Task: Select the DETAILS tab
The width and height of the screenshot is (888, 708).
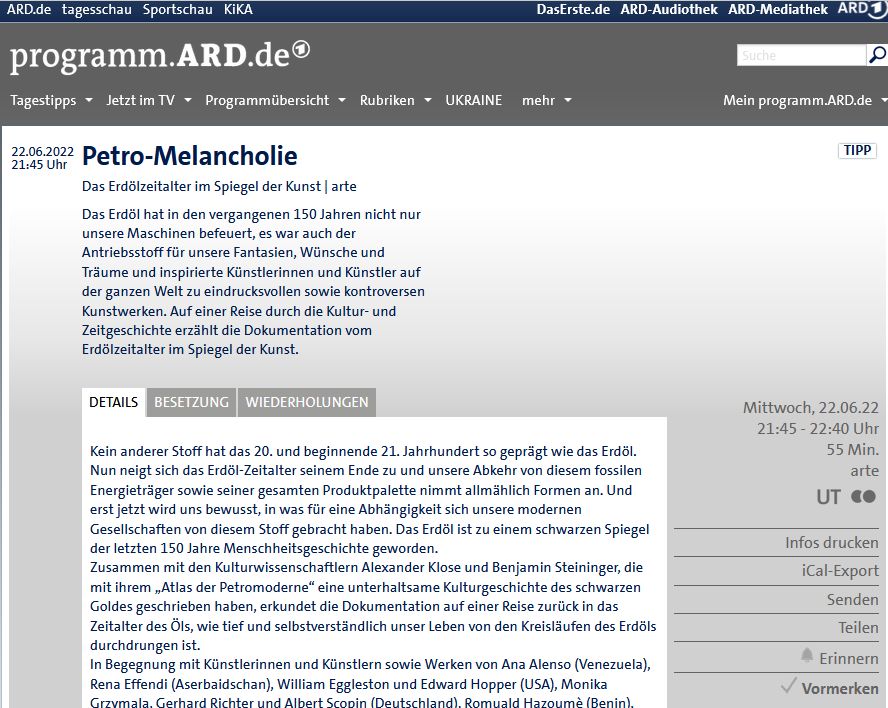Action: click(x=114, y=402)
